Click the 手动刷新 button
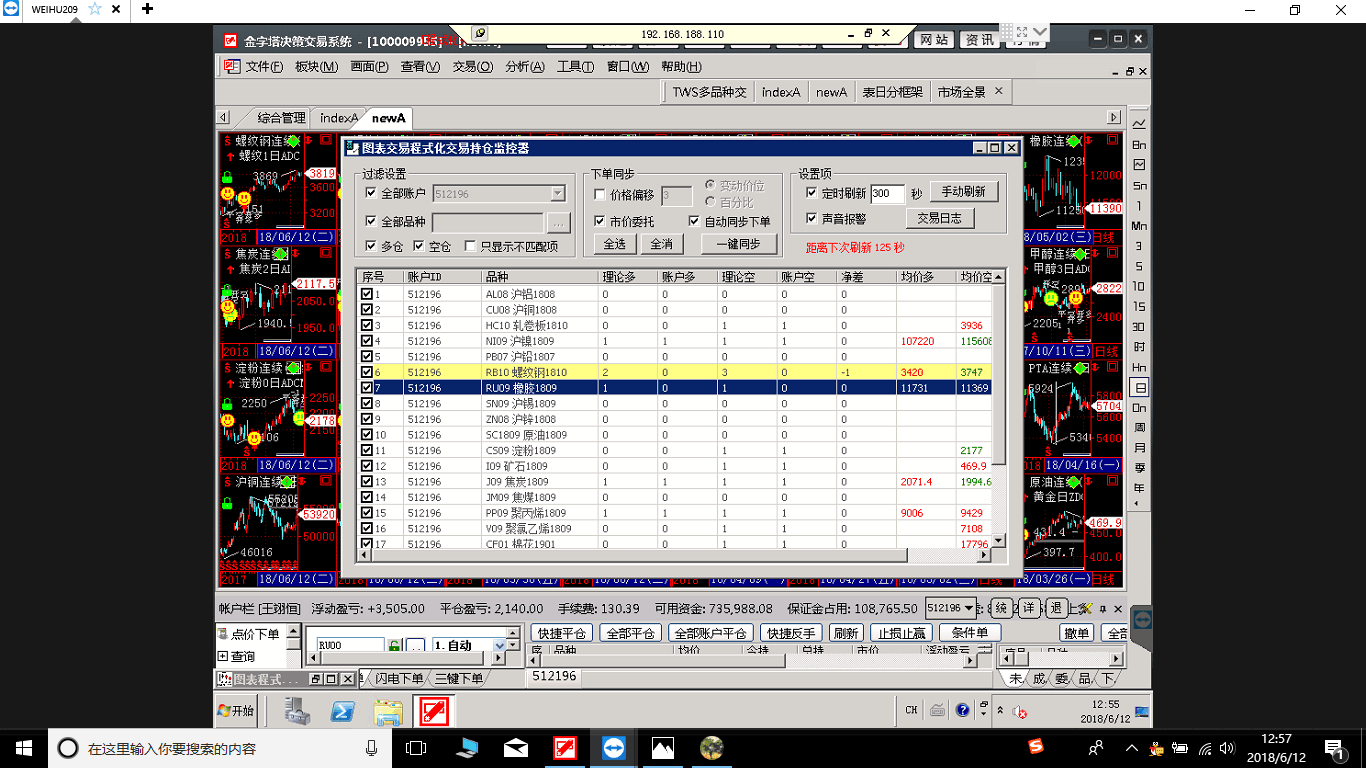Image resolution: width=1366 pixels, height=768 pixels. coord(964,192)
